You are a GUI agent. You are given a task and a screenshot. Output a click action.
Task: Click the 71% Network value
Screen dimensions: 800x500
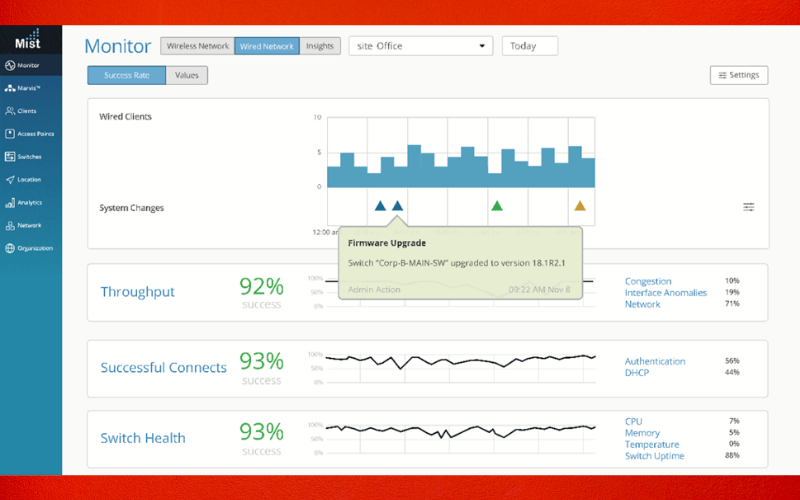732,304
